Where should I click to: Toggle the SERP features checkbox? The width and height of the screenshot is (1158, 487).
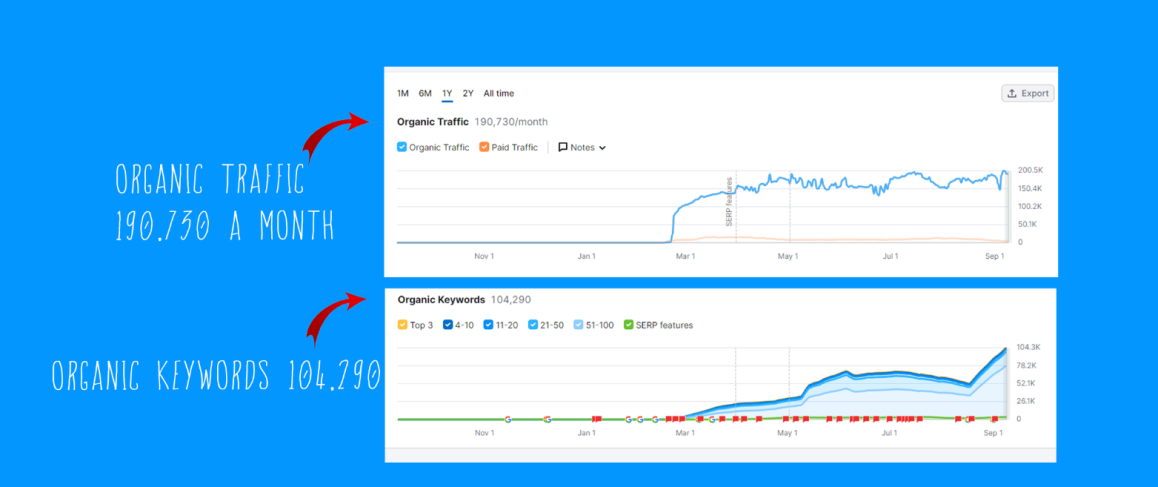pyautogui.click(x=628, y=324)
